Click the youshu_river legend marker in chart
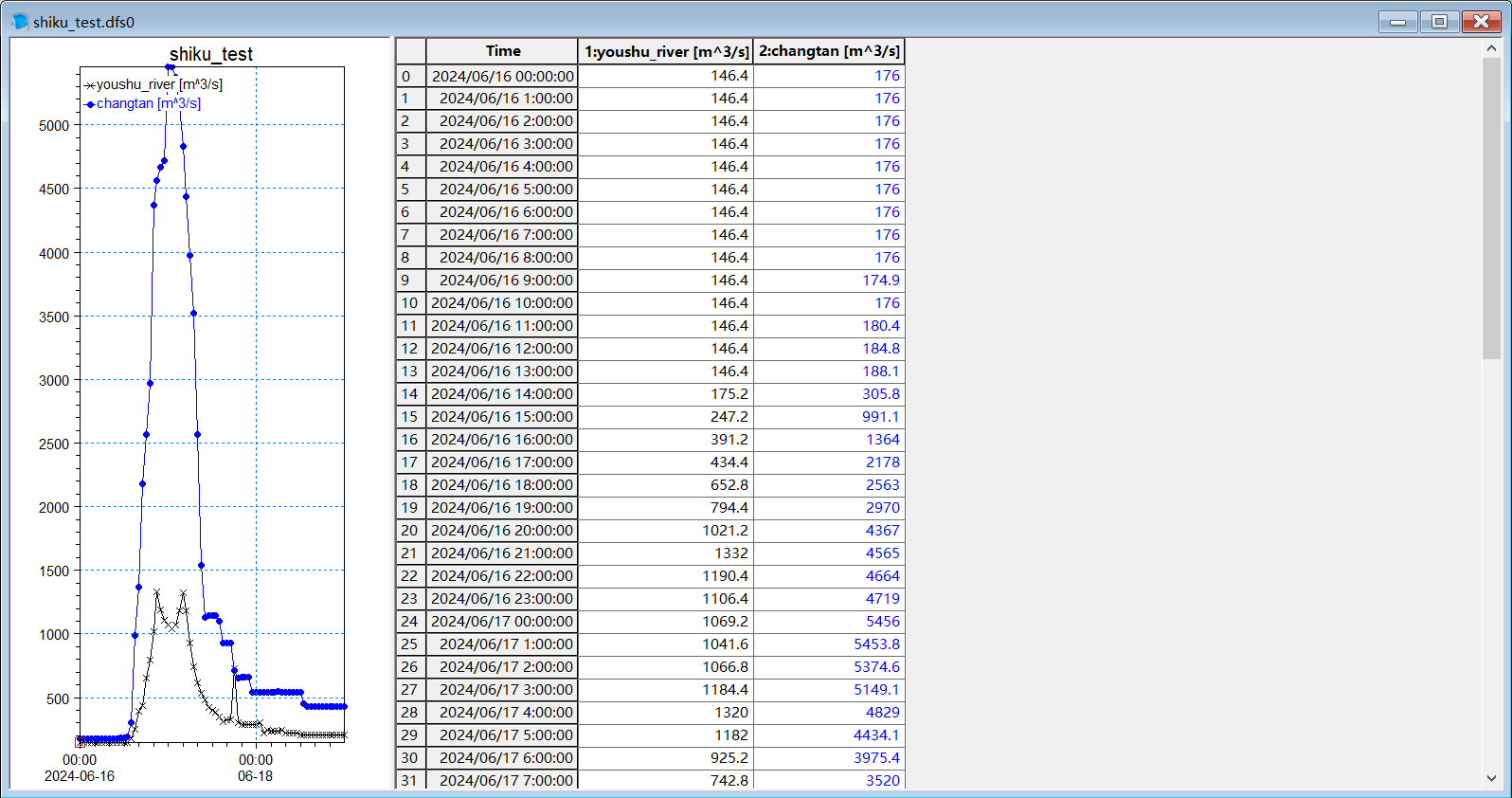Viewport: 1512px width, 798px height. [x=90, y=85]
